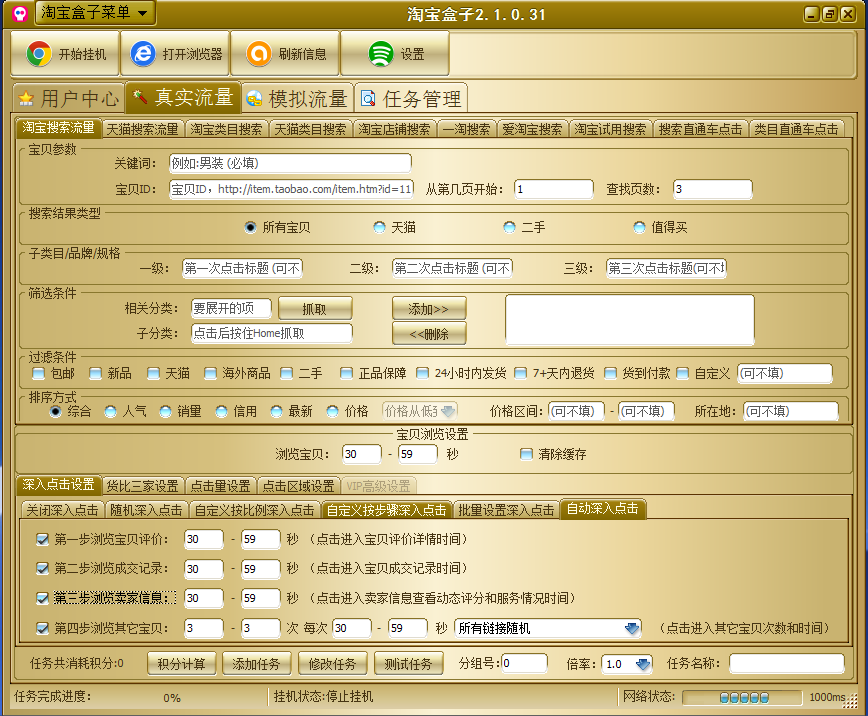
Task: Click the green icon on 设置
Action: click(x=381, y=54)
